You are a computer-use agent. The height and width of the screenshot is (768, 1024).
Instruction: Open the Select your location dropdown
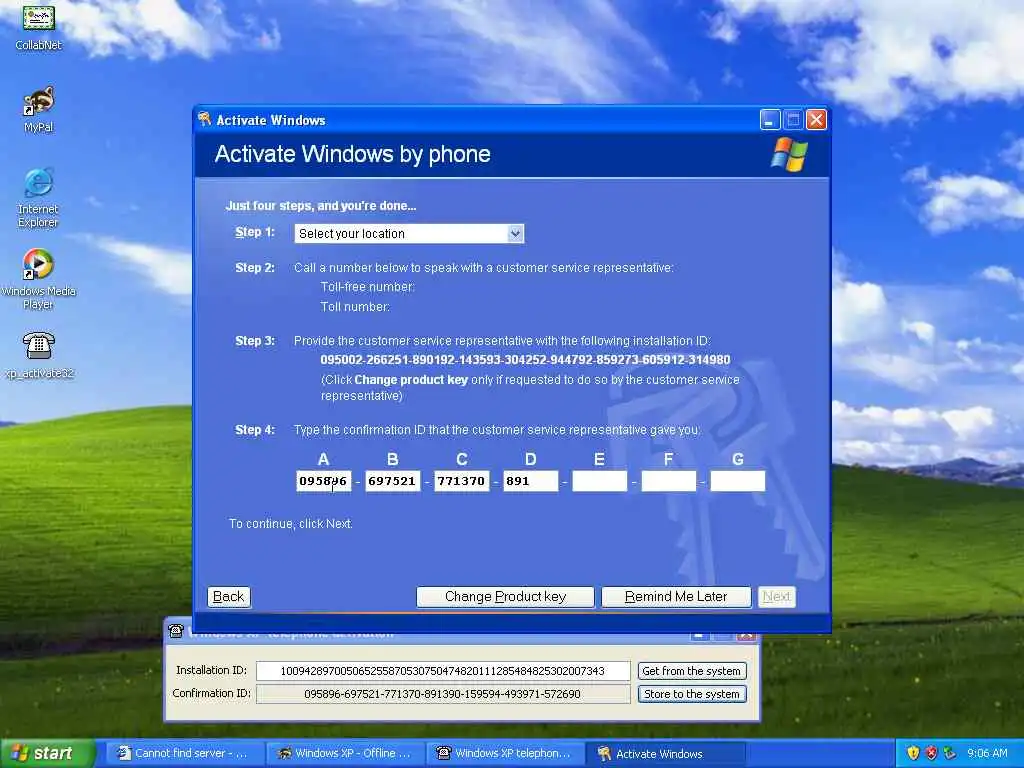point(409,234)
